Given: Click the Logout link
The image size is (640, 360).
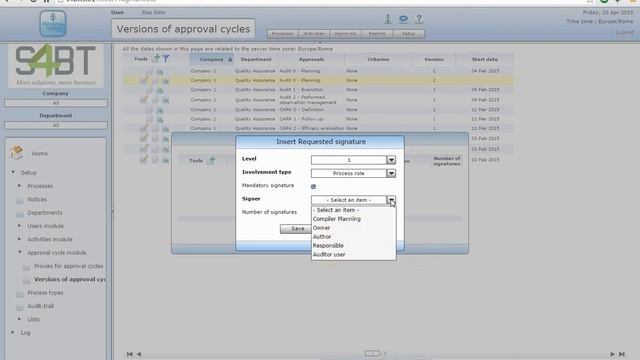Looking at the screenshot, I should pyautogui.click(x=625, y=32).
